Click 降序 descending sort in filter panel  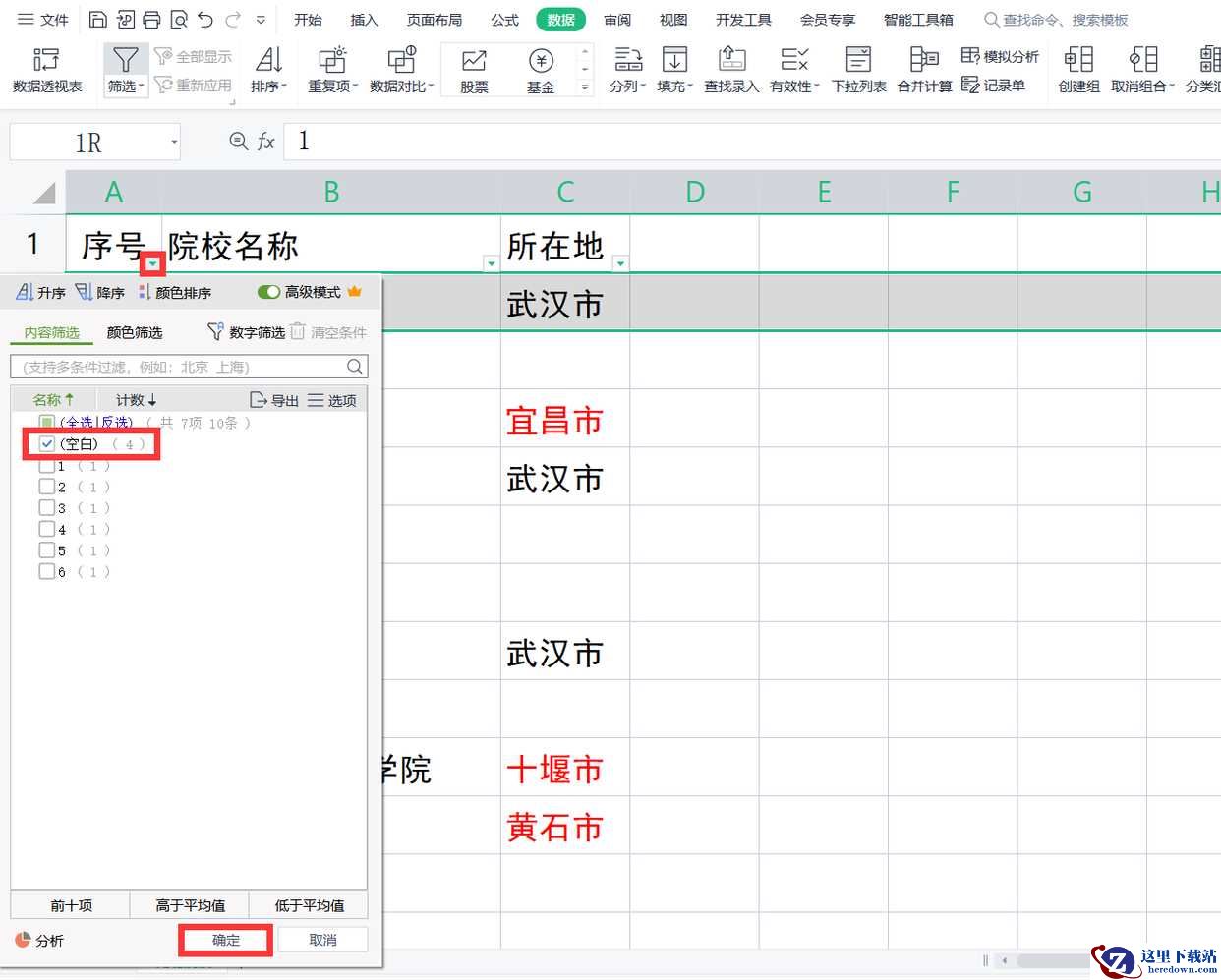(x=100, y=293)
